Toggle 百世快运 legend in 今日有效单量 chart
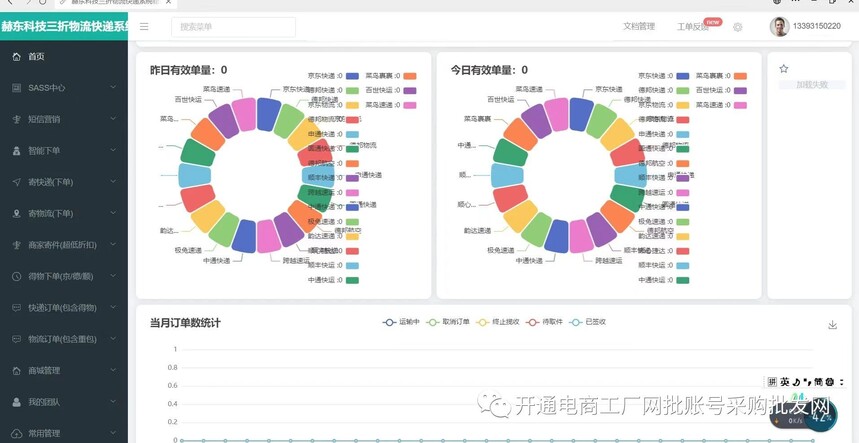859x443 pixels. [721, 90]
